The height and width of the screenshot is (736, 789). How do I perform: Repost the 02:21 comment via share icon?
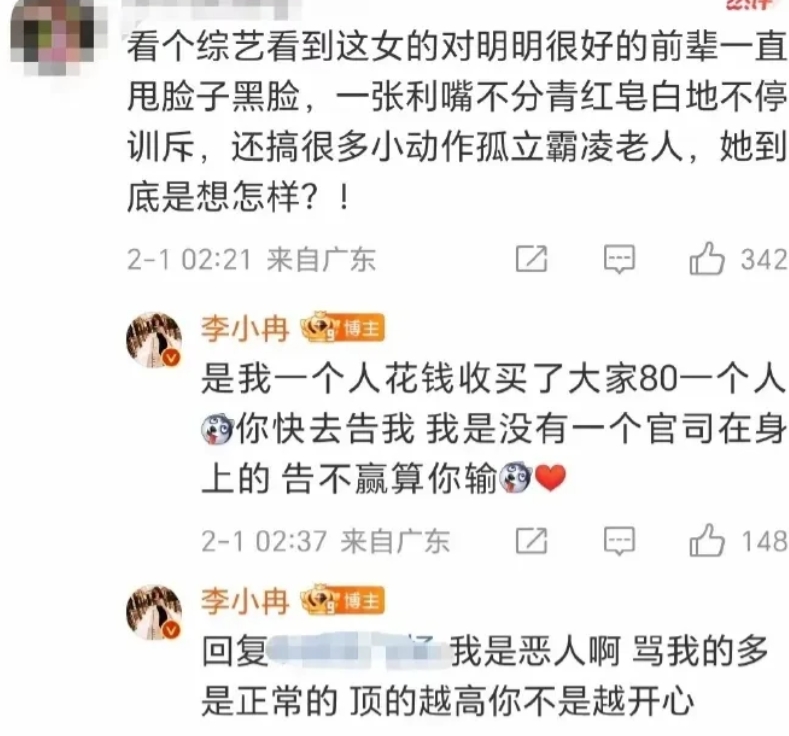pos(531,259)
